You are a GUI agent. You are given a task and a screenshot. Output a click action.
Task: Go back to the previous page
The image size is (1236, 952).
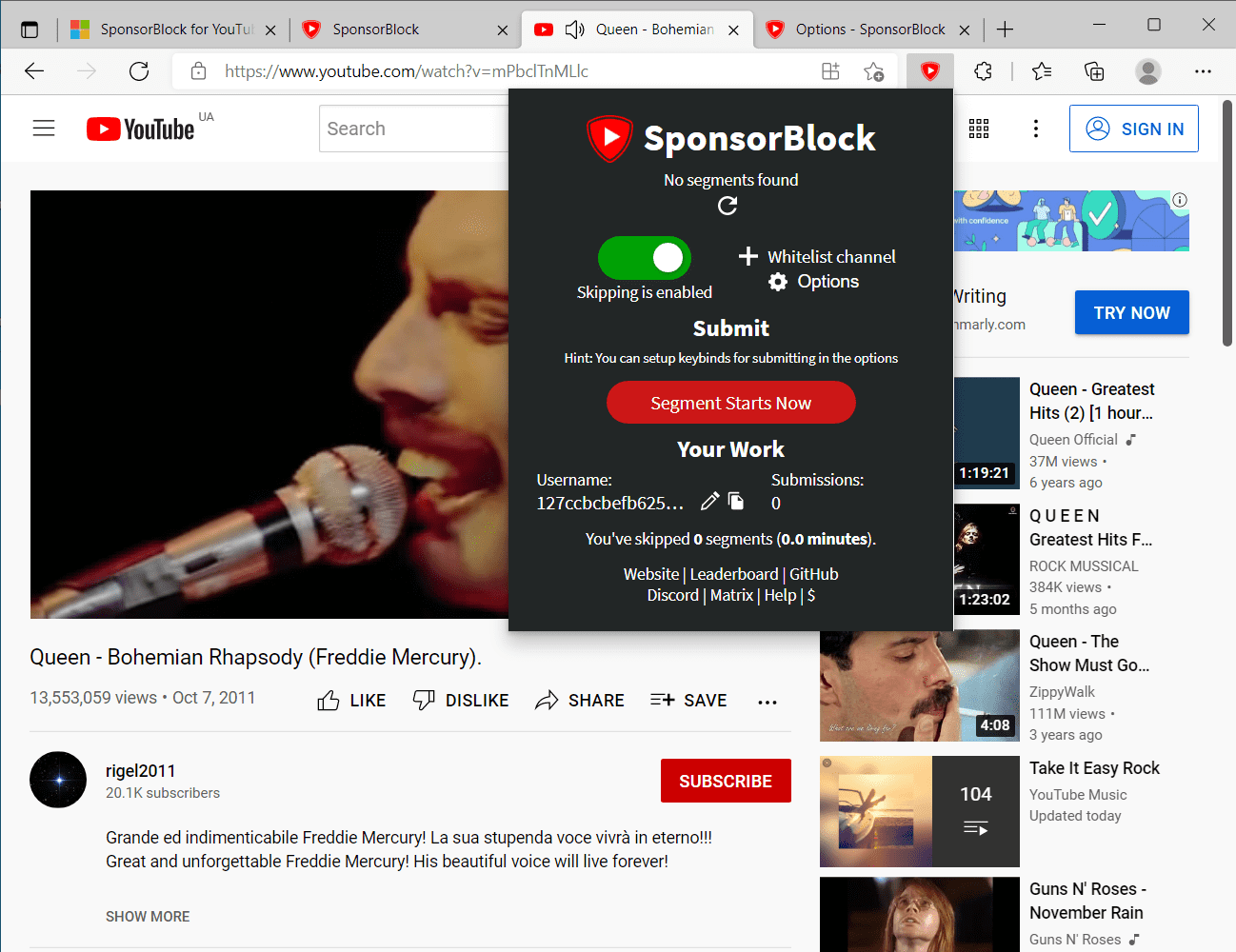[34, 71]
